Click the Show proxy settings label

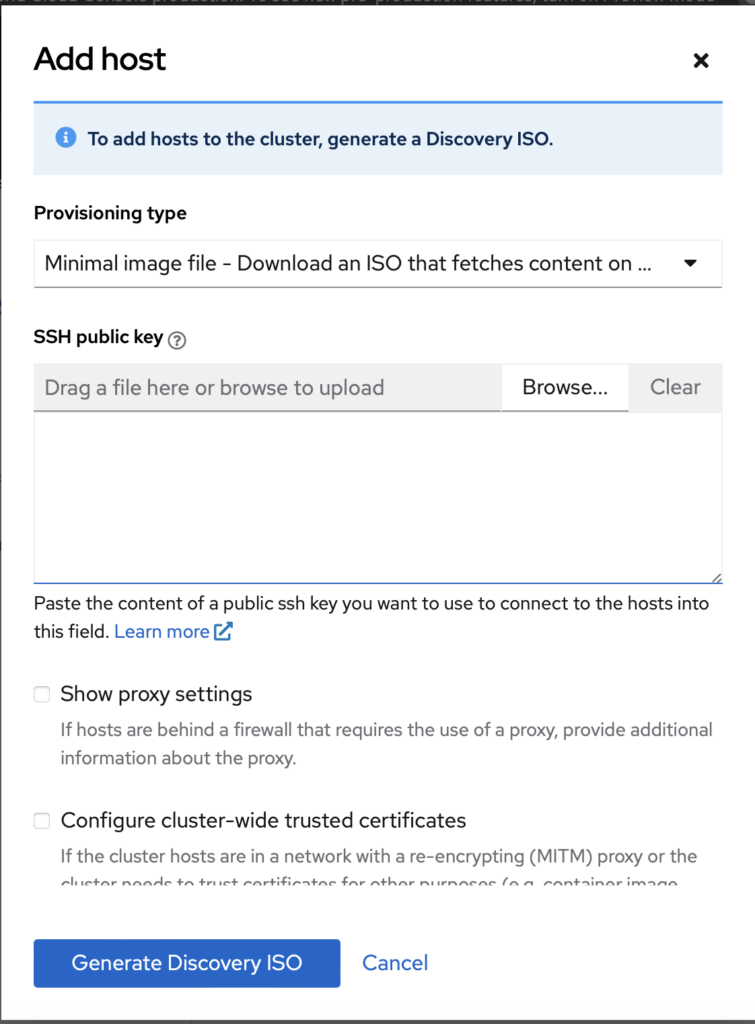156,694
